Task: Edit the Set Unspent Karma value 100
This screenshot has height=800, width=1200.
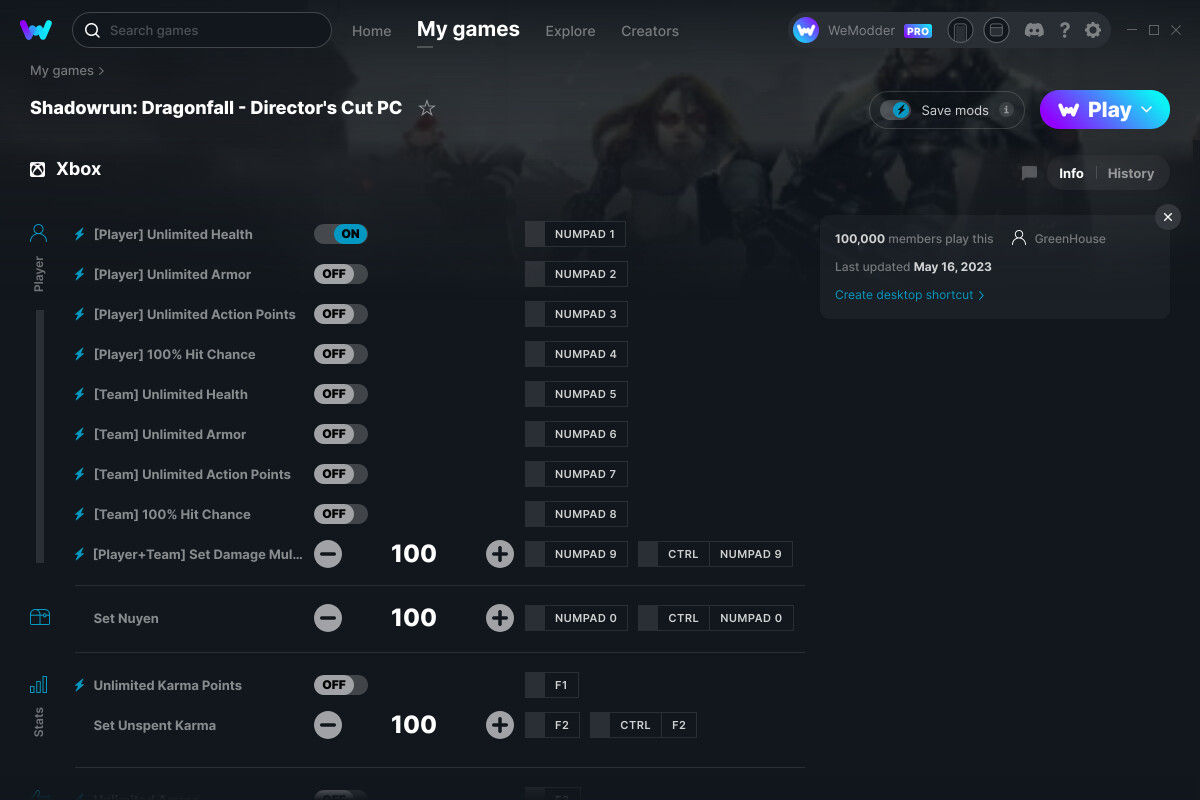Action: pos(414,725)
